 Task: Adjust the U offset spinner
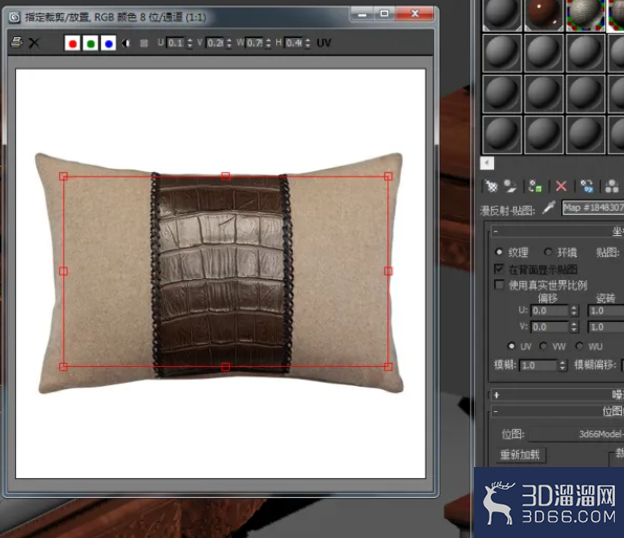pos(574,311)
